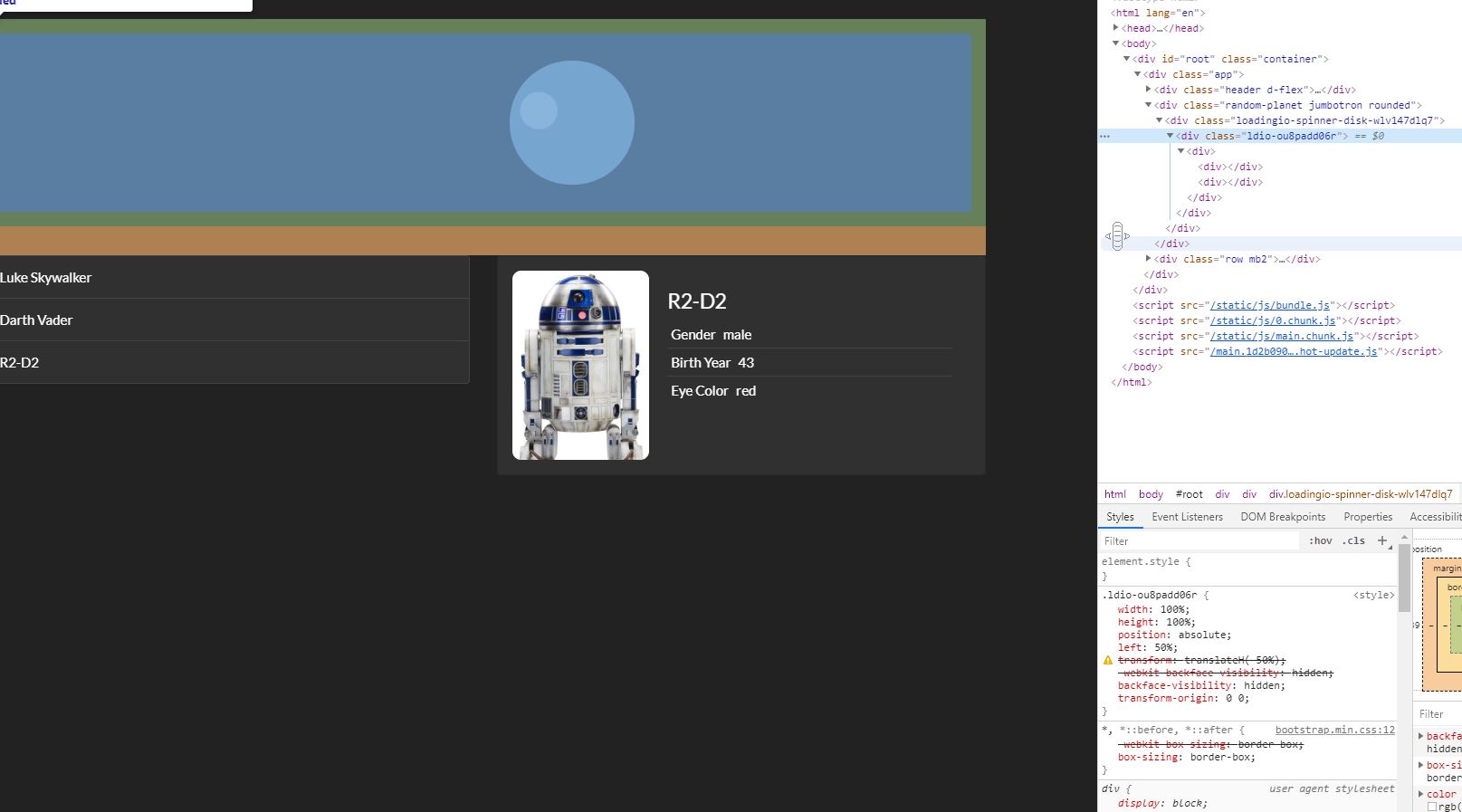Image resolution: width=1462 pixels, height=812 pixels.
Task: Switch to the Styles tab
Action: click(x=1120, y=517)
